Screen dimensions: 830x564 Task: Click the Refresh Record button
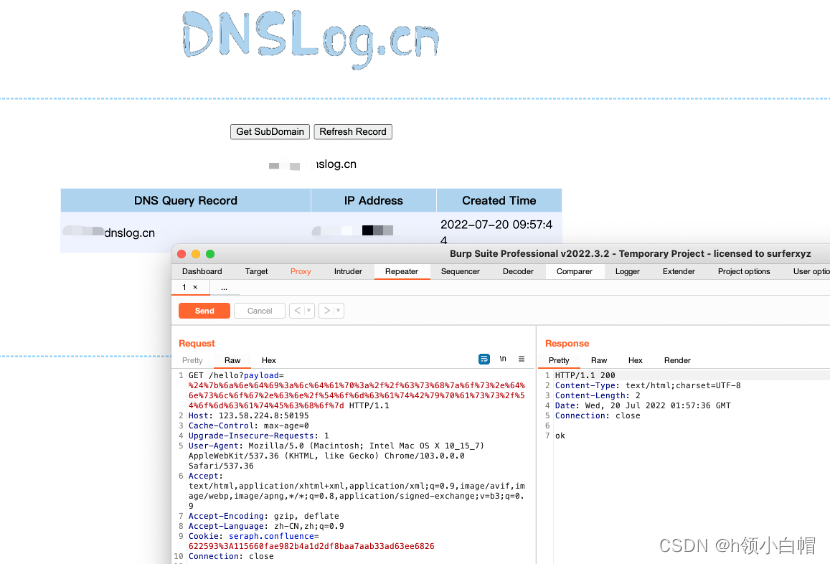point(353,132)
